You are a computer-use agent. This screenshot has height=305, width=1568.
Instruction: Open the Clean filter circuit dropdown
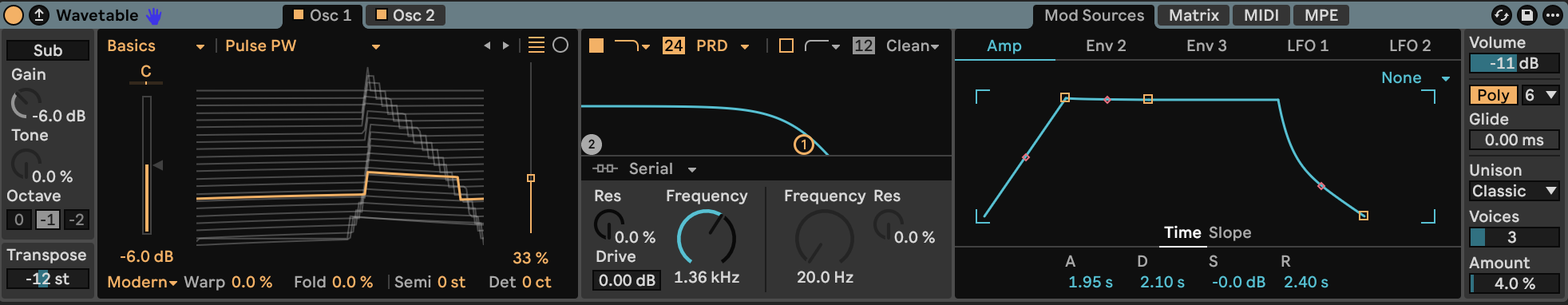click(913, 46)
